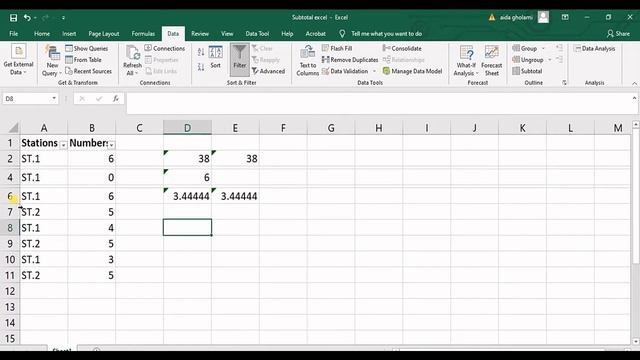Collapse the ribbon
The height and width of the screenshot is (360, 640).
coord(634,83)
